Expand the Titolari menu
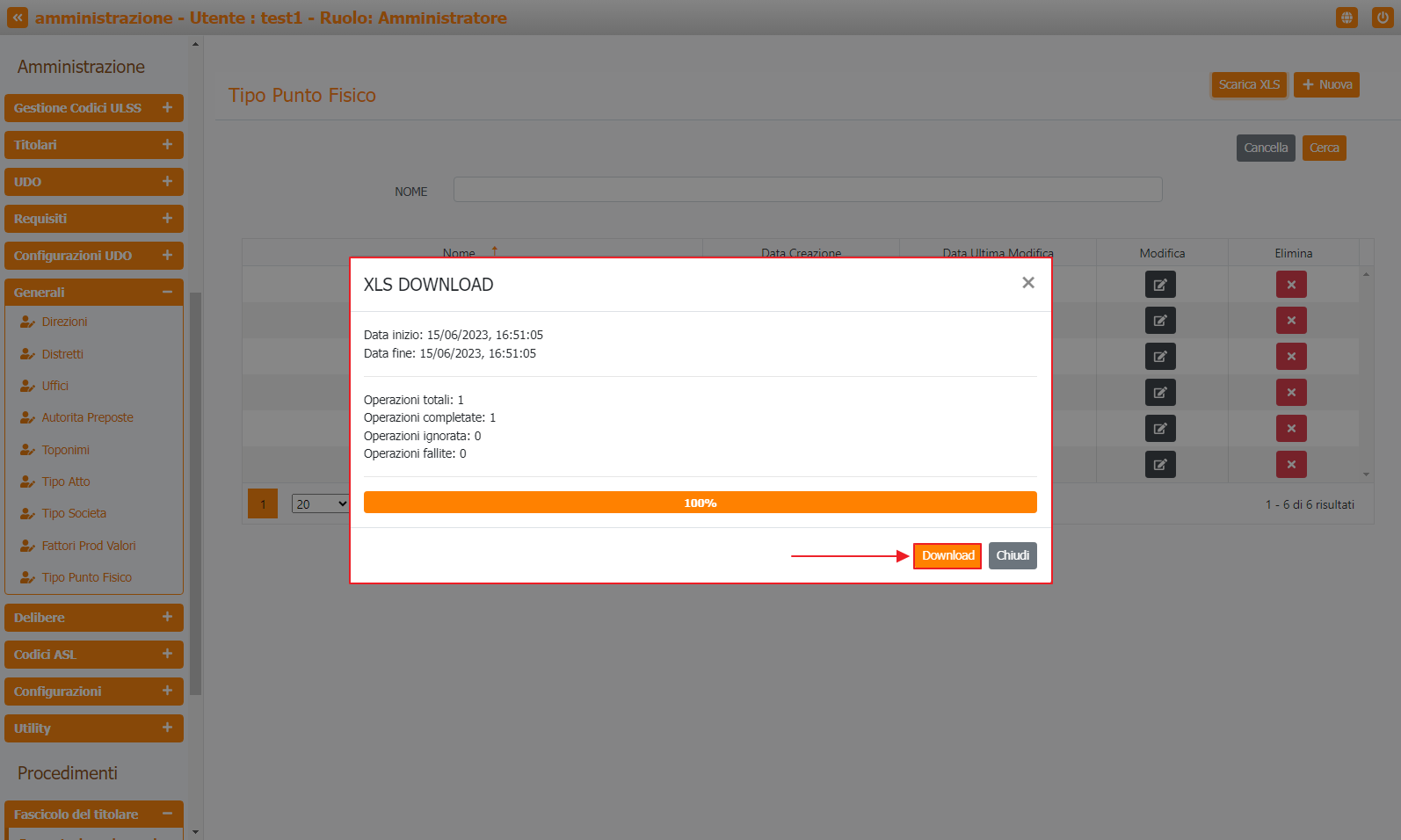 tap(94, 145)
